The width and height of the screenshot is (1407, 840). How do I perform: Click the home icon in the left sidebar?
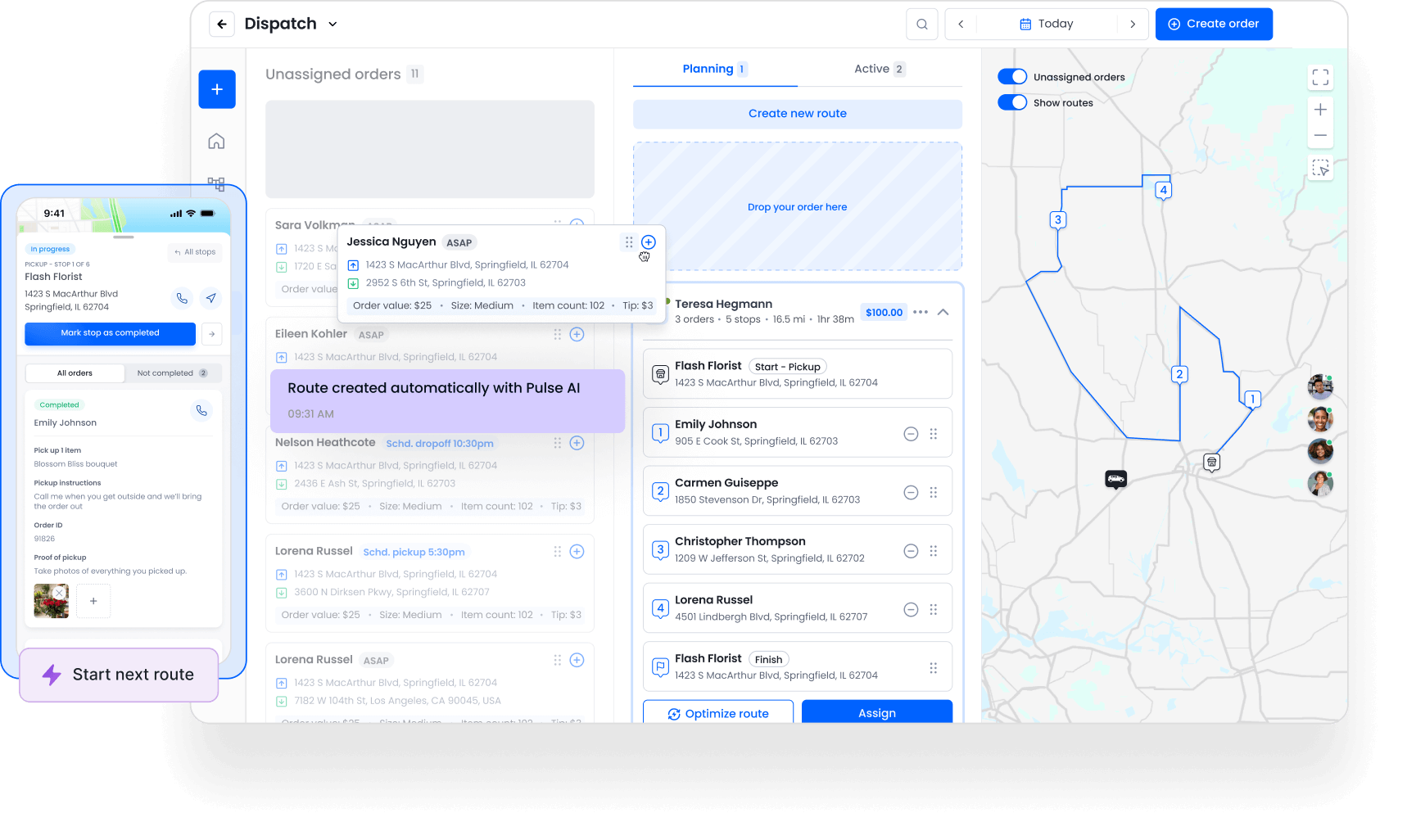(216, 141)
